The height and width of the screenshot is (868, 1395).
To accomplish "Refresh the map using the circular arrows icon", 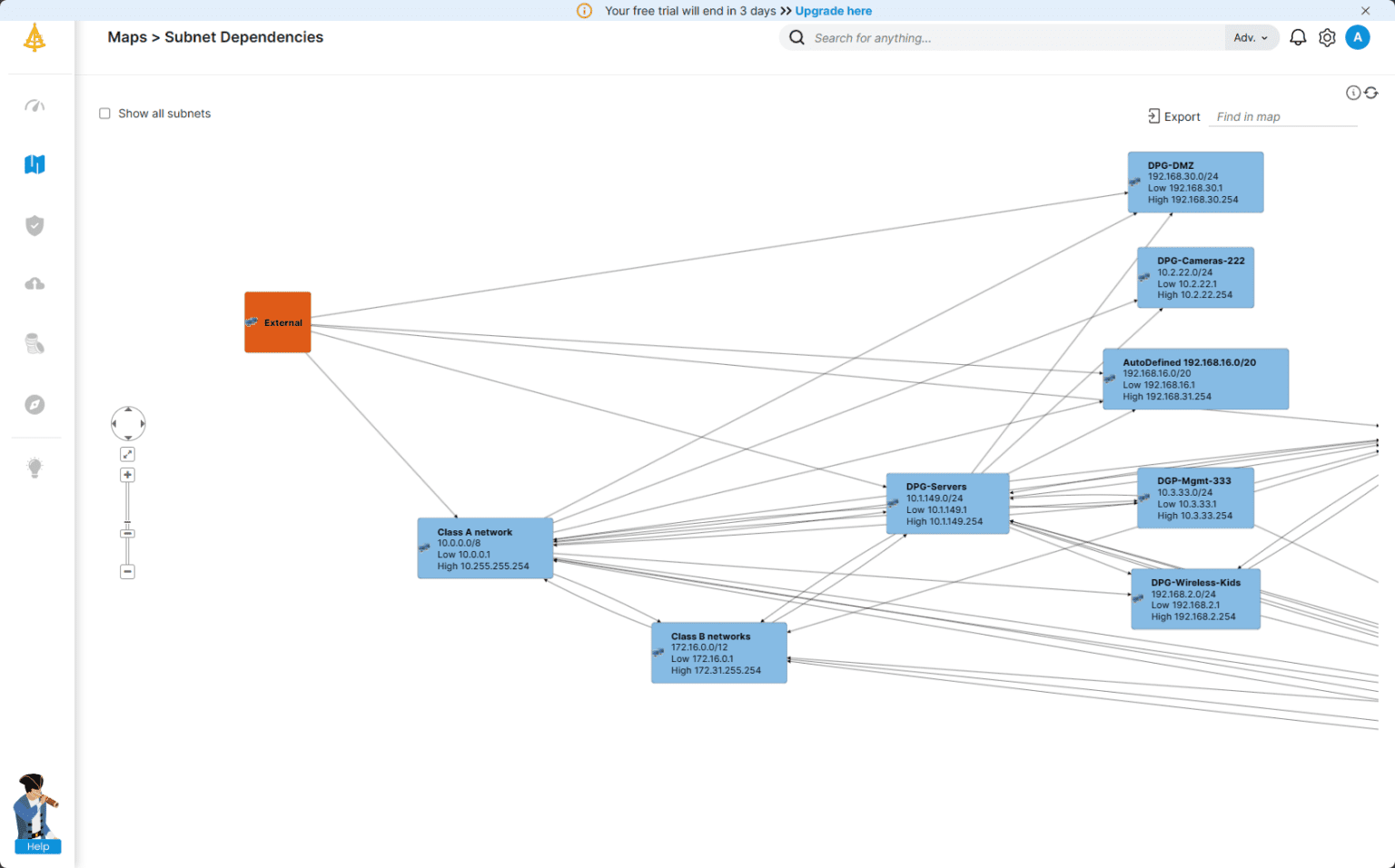I will tap(1370, 92).
